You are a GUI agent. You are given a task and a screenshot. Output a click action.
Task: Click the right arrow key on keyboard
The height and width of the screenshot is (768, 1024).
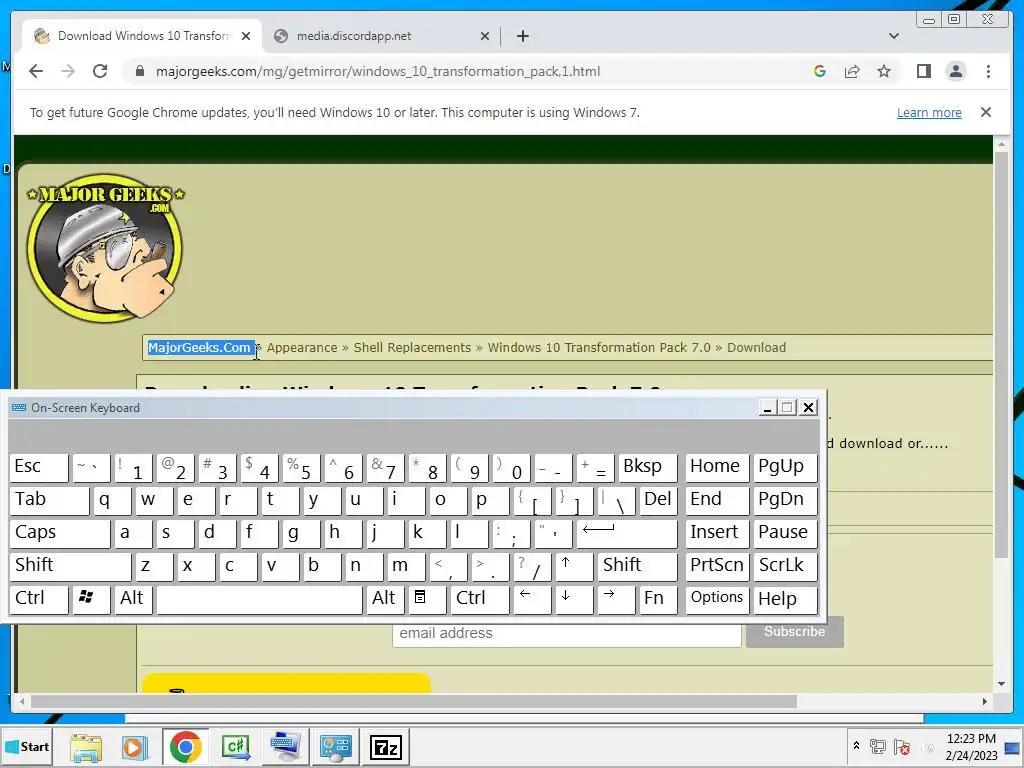(x=616, y=600)
